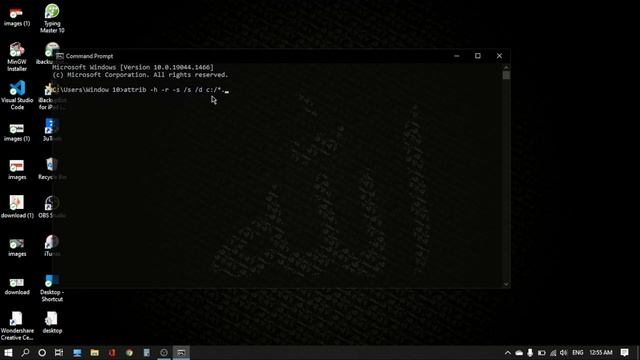Launch OBS Studio from the desktop
Screen dimensions: 640x360
click(x=52, y=207)
